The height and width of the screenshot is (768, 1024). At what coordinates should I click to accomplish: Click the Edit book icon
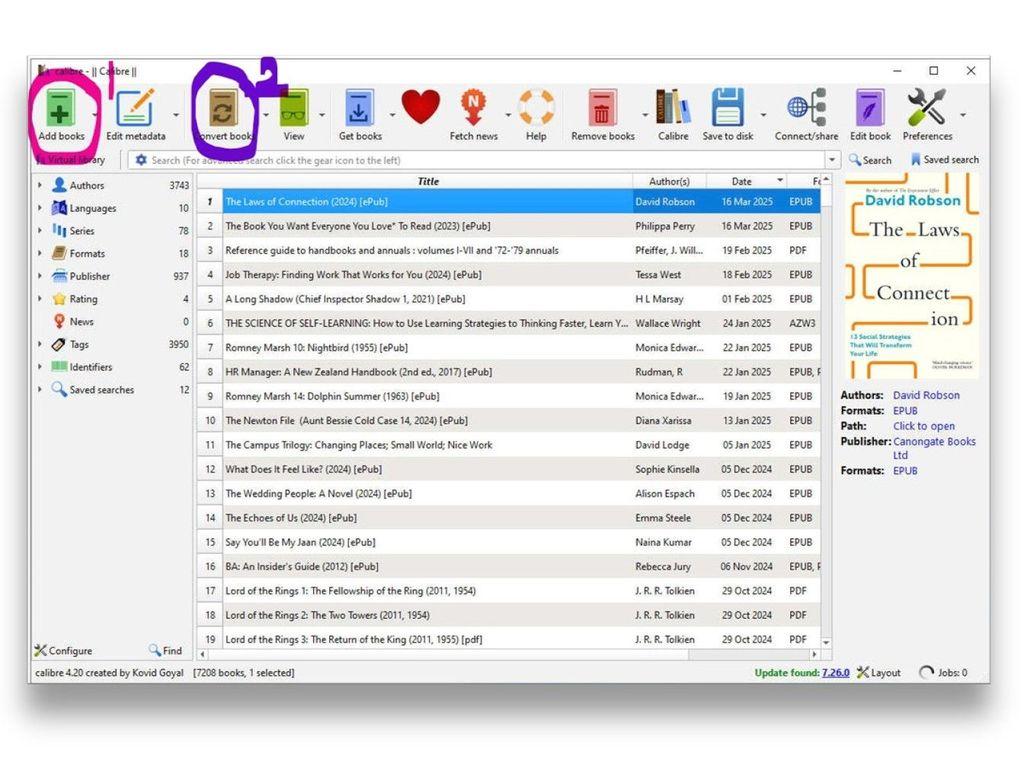coord(870,108)
